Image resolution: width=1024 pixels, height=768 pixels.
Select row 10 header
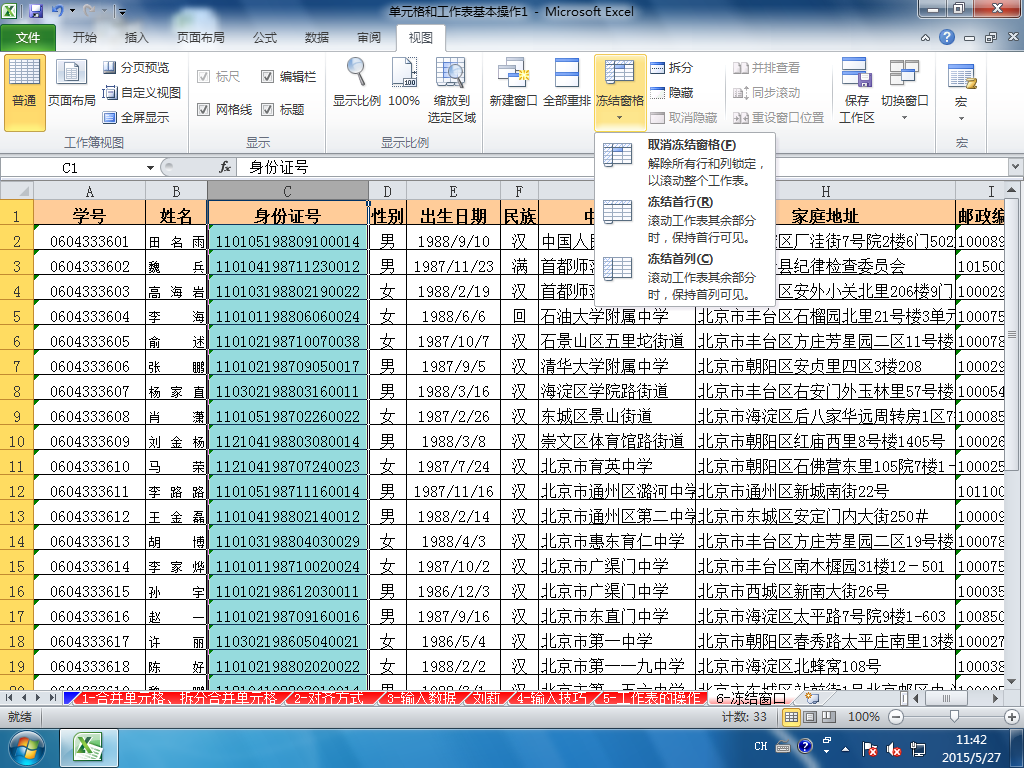click(x=17, y=441)
